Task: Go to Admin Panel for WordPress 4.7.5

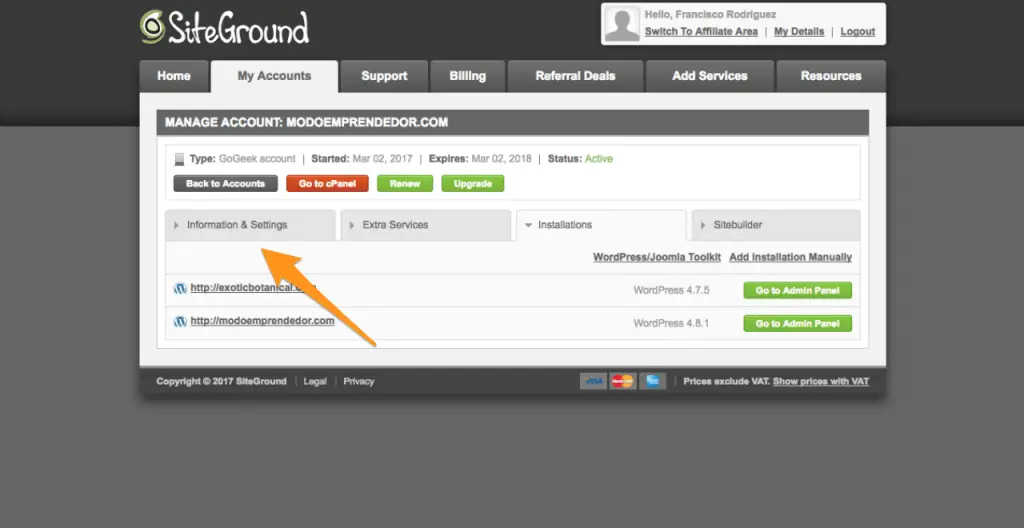Action: (797, 291)
